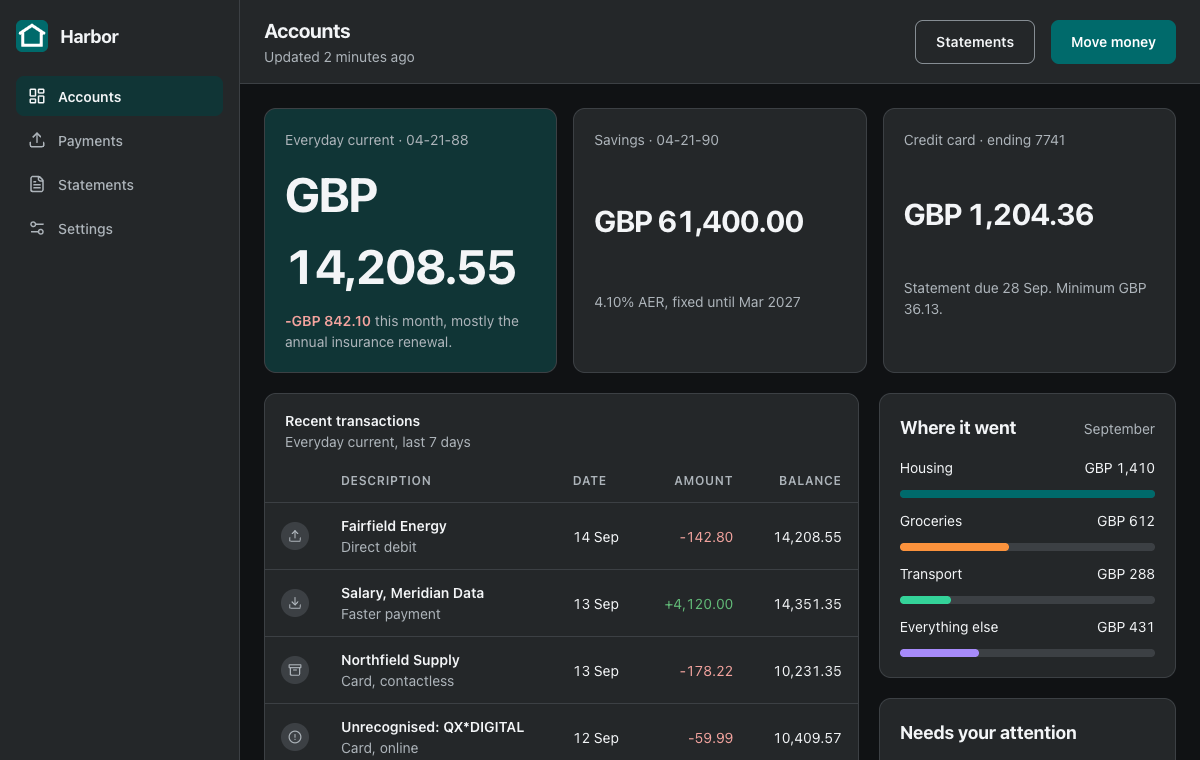Viewport: 1200px width, 760px height.
Task: Click the Move money button
Action: 1113,42
